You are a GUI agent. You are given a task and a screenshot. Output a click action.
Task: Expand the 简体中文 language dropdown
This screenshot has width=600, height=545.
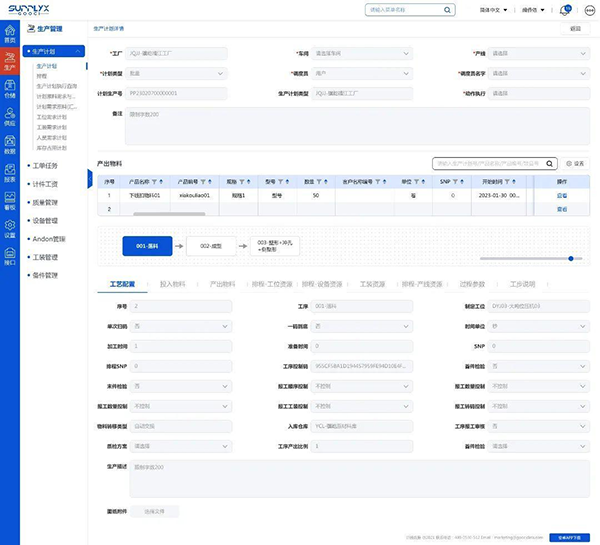[496, 10]
